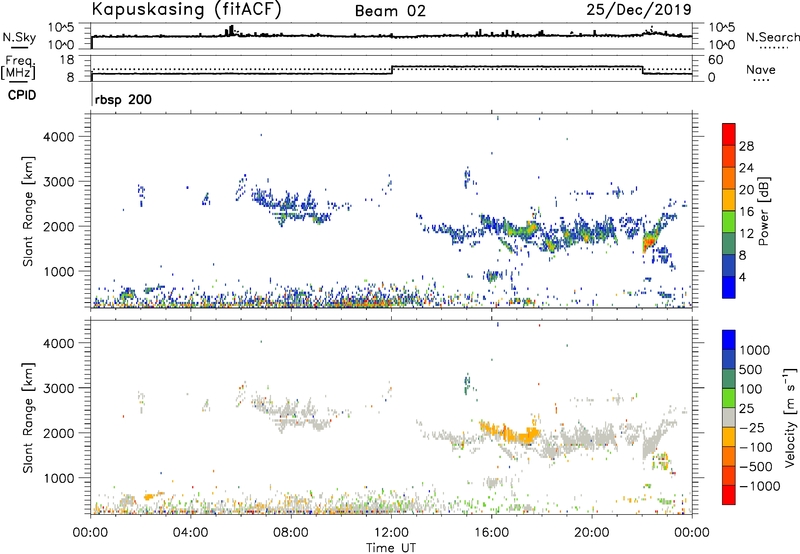Click the '18' frequency axis value
Viewport: 800px width, 554px height.
coord(67,60)
